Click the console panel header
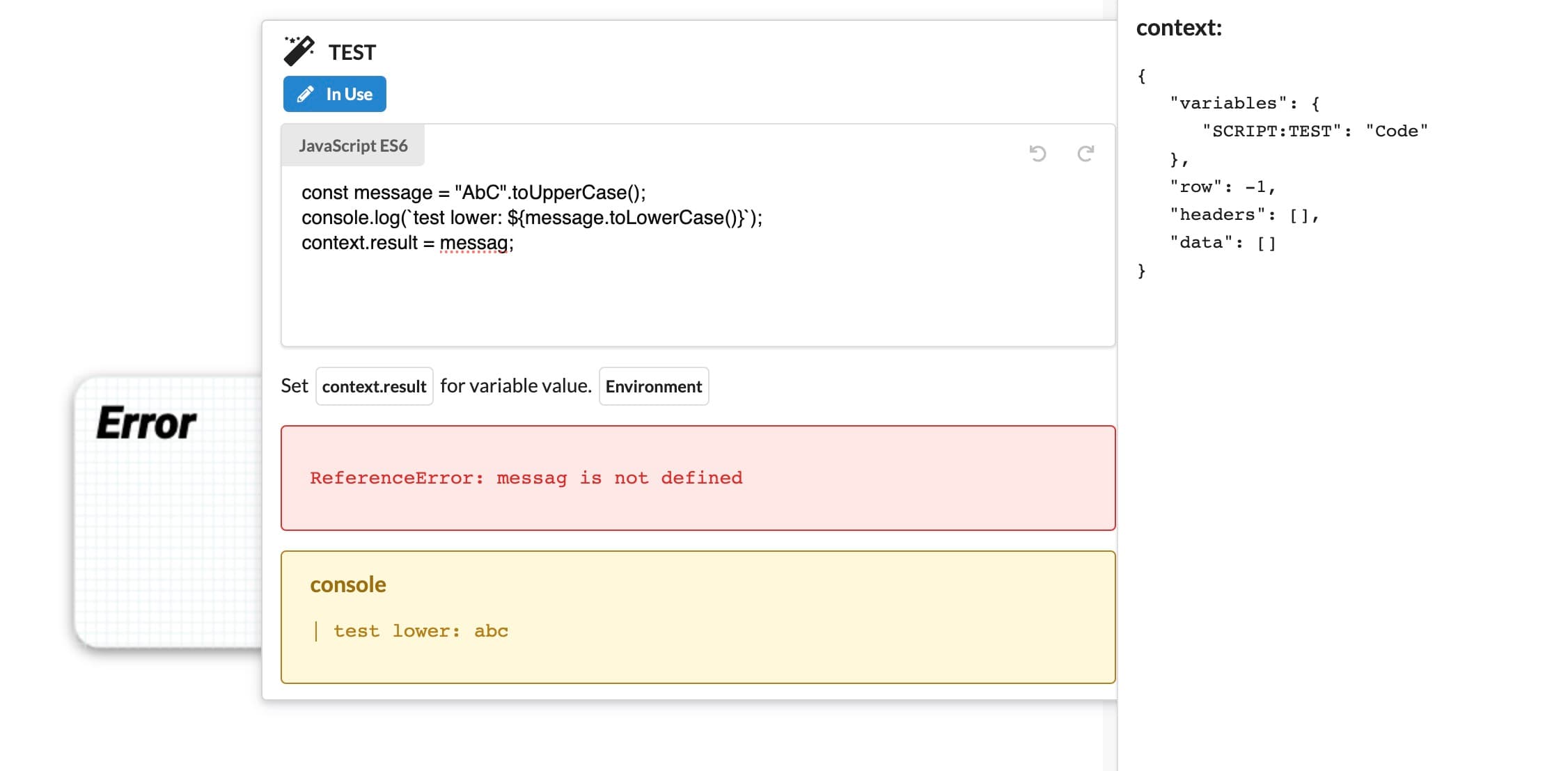This screenshot has height=771, width=1568. [347, 585]
